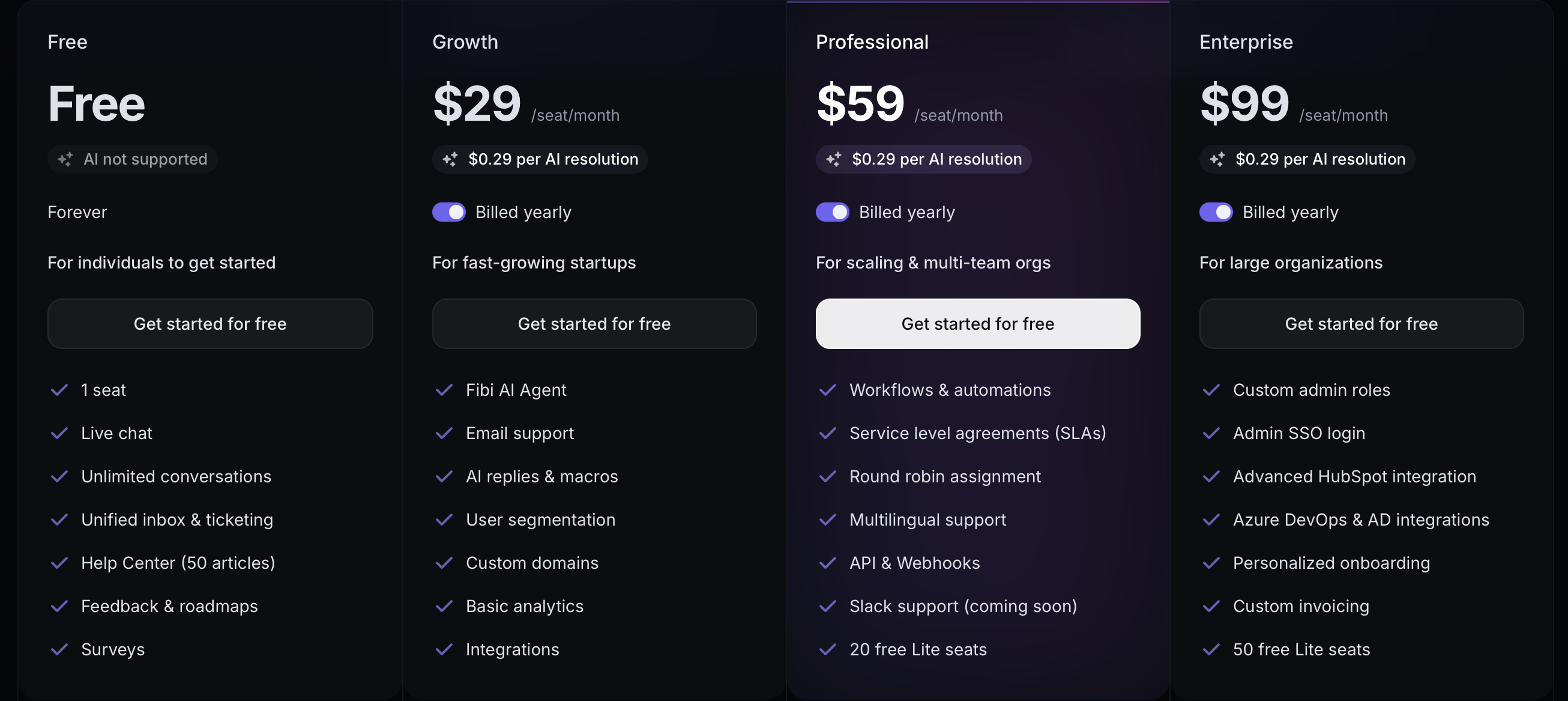Toggle yearly billing on the Growth plan
The width and height of the screenshot is (1568, 701).
tap(448, 212)
